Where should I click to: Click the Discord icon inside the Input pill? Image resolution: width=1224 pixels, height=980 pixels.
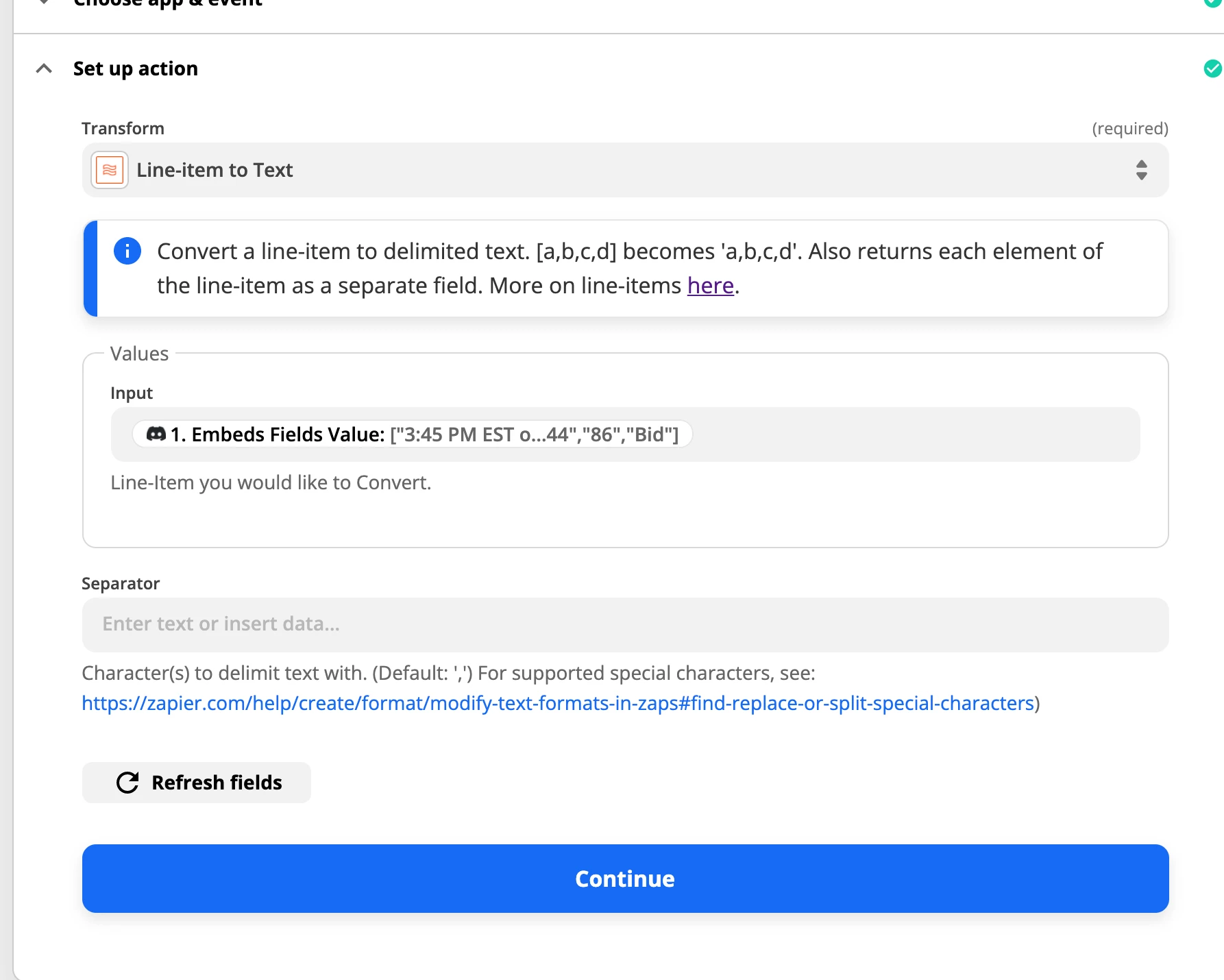tap(156, 434)
